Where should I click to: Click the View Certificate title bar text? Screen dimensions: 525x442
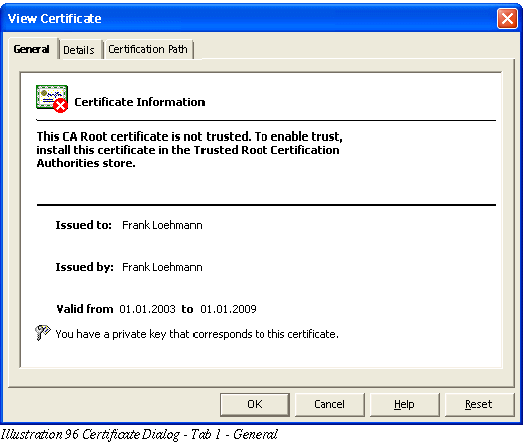pos(55,18)
